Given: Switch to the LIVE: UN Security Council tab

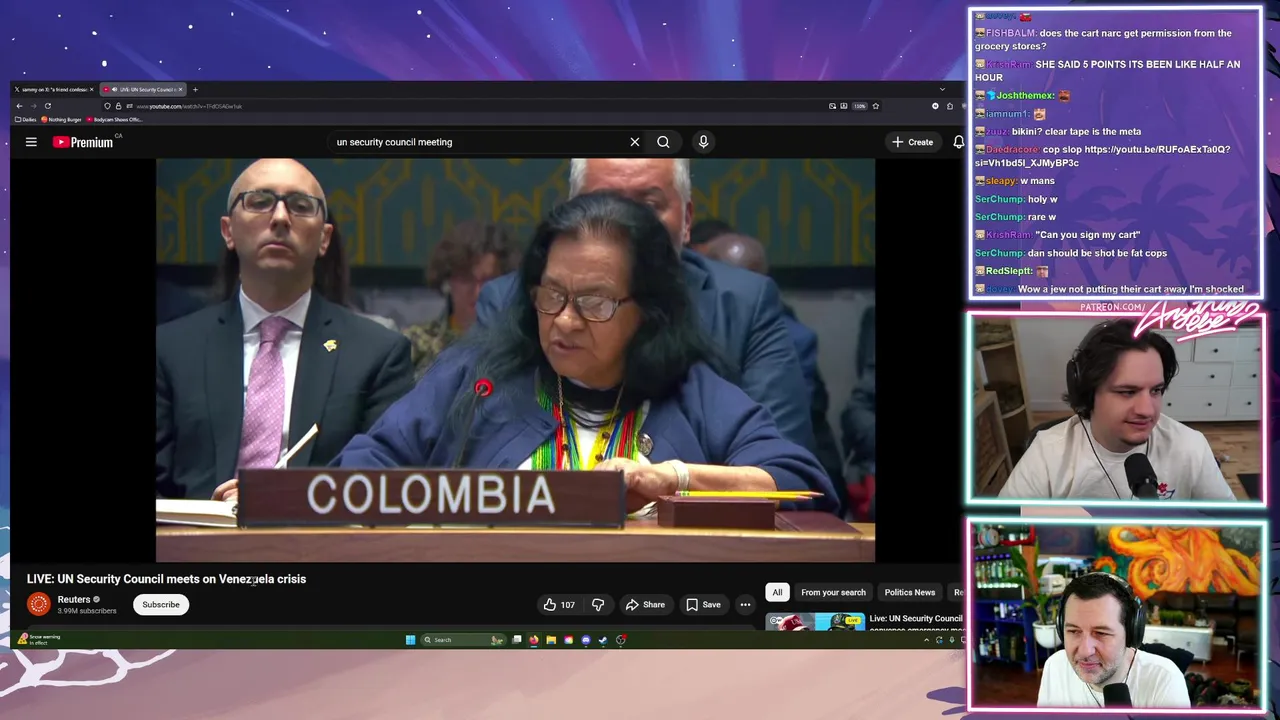Looking at the screenshot, I should (143, 89).
